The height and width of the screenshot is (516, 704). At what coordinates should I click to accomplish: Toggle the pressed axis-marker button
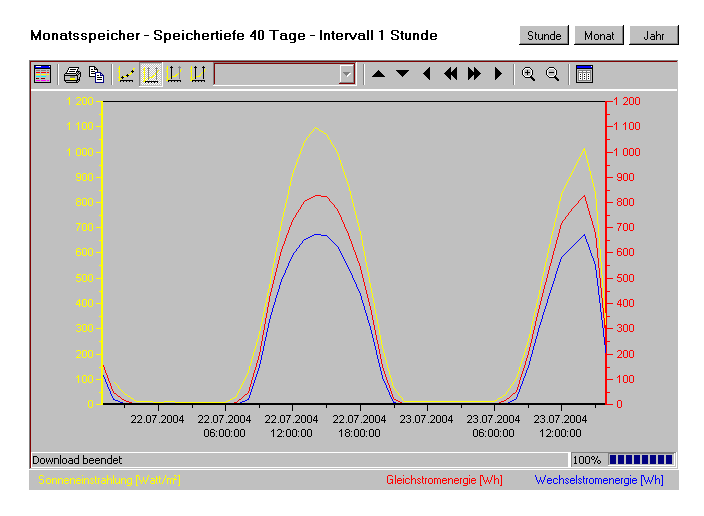click(151, 74)
